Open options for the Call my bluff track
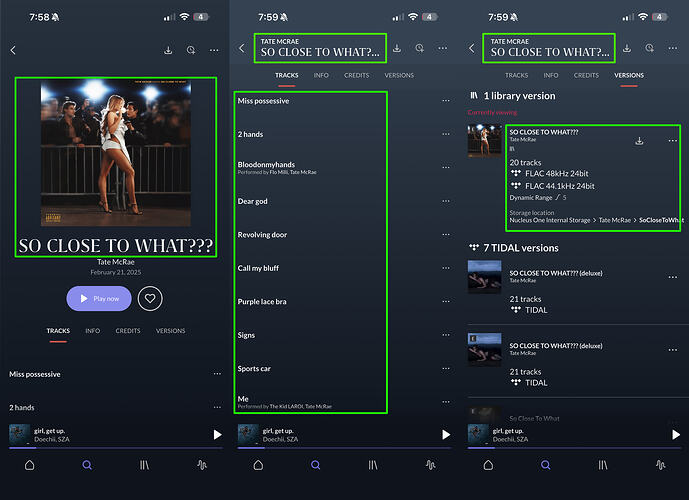Screen dimensions: 689x500 pos(446,268)
